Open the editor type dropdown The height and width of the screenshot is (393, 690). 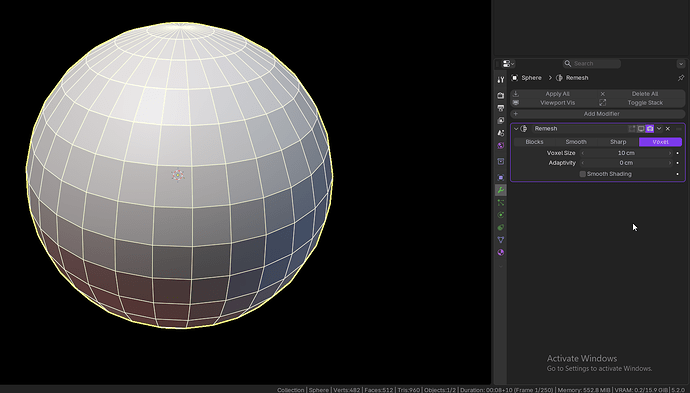pos(508,63)
